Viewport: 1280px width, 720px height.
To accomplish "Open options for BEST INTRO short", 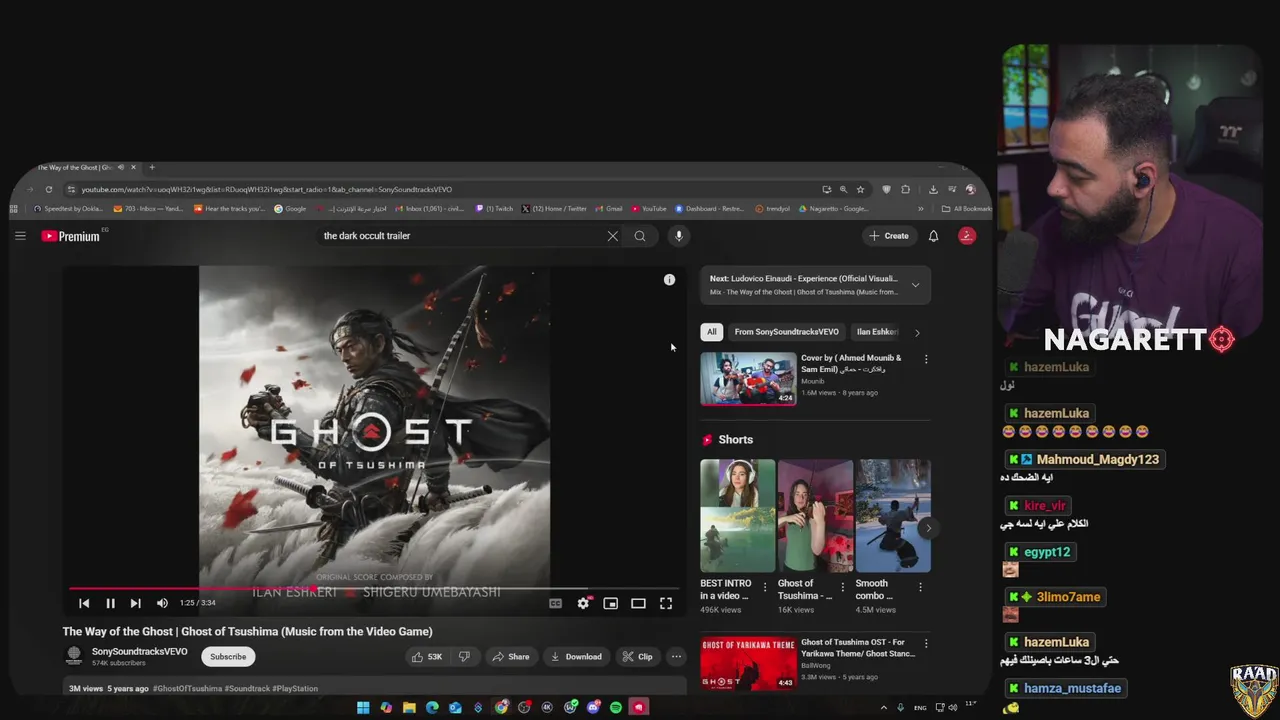I will (765, 587).
